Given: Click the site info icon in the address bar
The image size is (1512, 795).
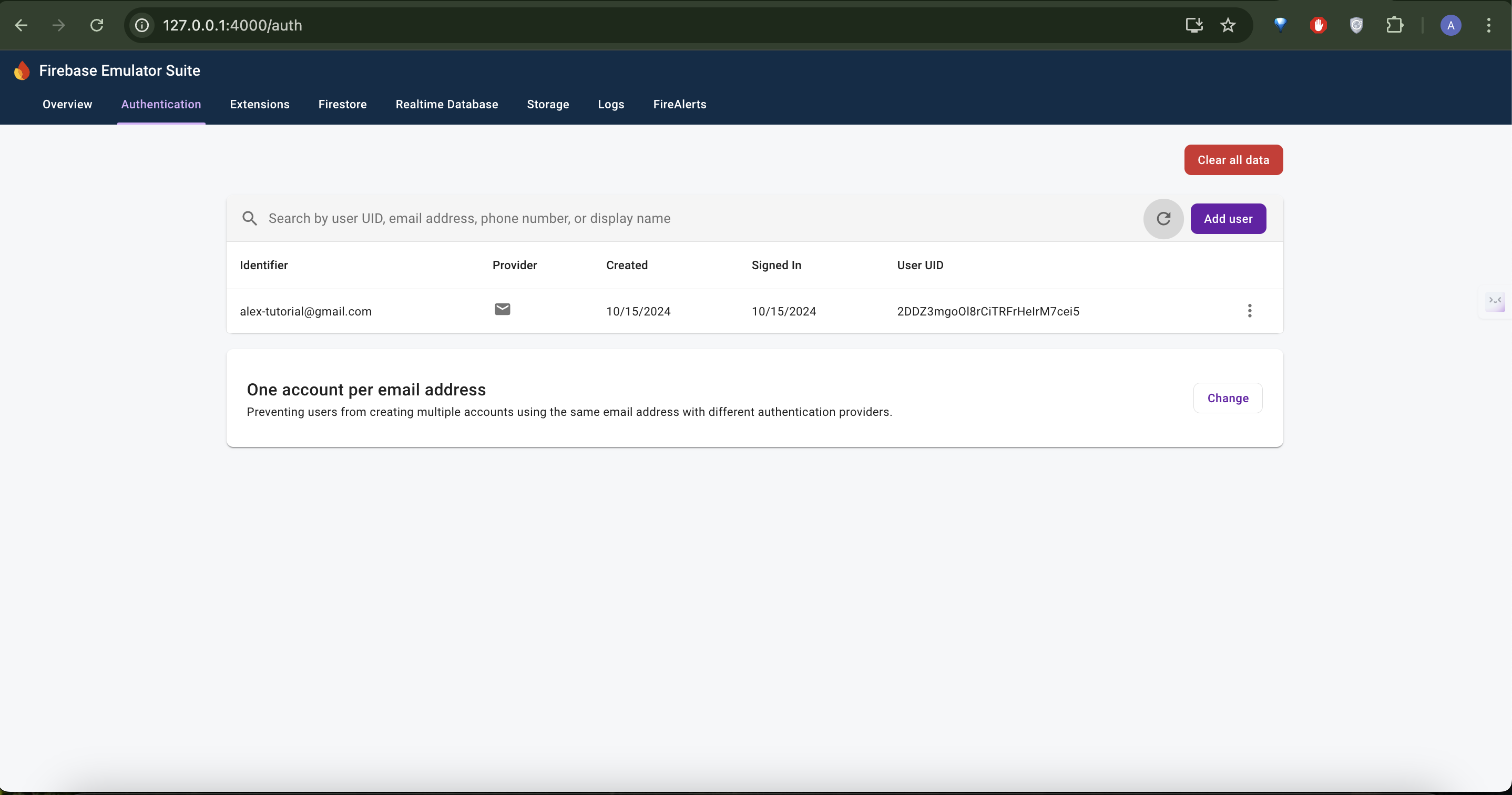Looking at the screenshot, I should (x=141, y=25).
